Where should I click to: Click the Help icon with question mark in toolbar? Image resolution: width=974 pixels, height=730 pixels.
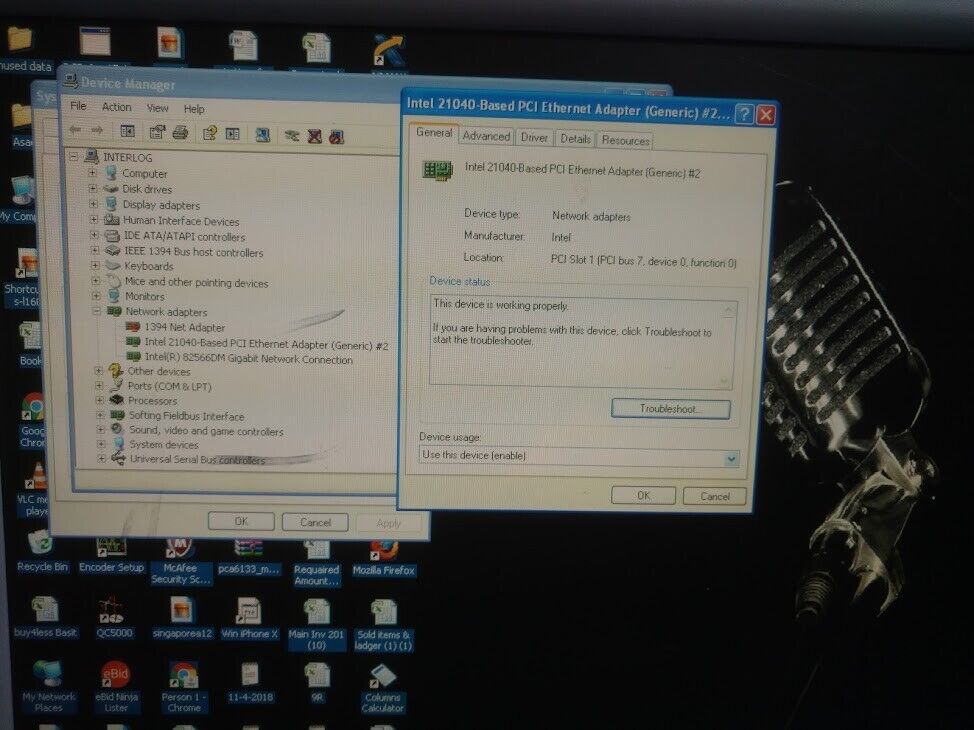(210, 133)
